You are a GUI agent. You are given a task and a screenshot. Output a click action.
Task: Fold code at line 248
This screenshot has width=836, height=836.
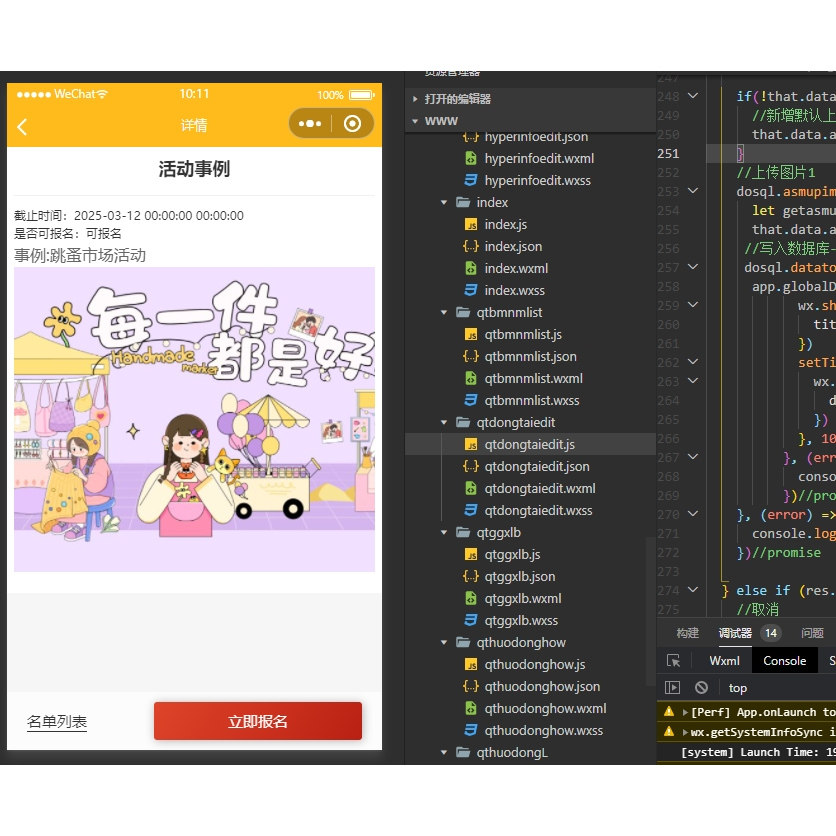tap(693, 96)
